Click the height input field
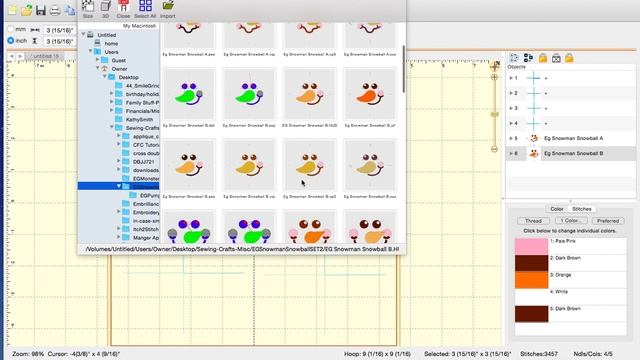This screenshot has height=360, width=640. (x=60, y=41)
